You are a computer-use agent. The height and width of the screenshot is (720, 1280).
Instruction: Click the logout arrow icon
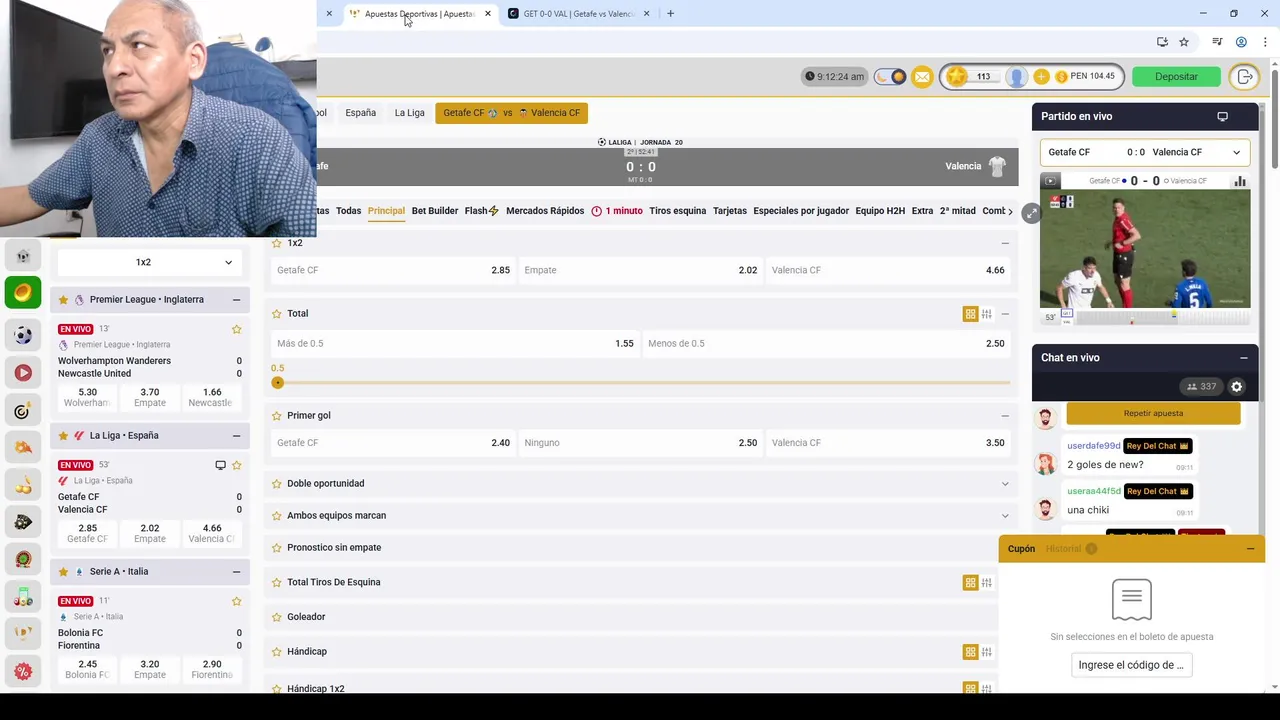coord(1244,77)
